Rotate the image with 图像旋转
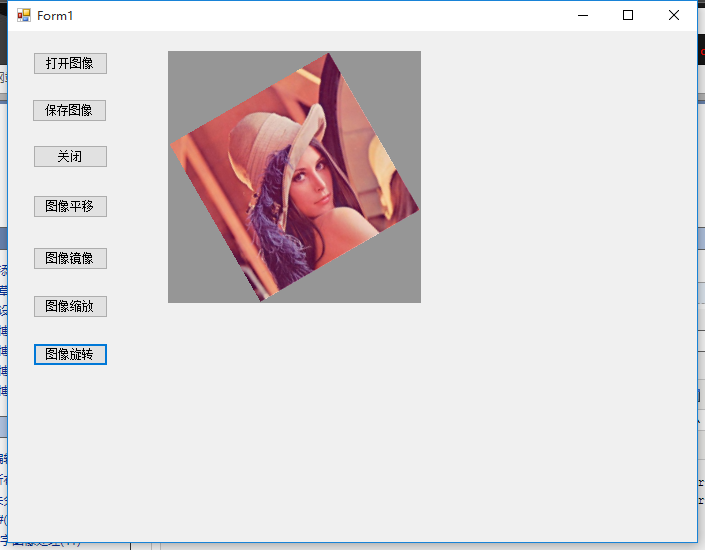The height and width of the screenshot is (550, 705). pos(70,354)
